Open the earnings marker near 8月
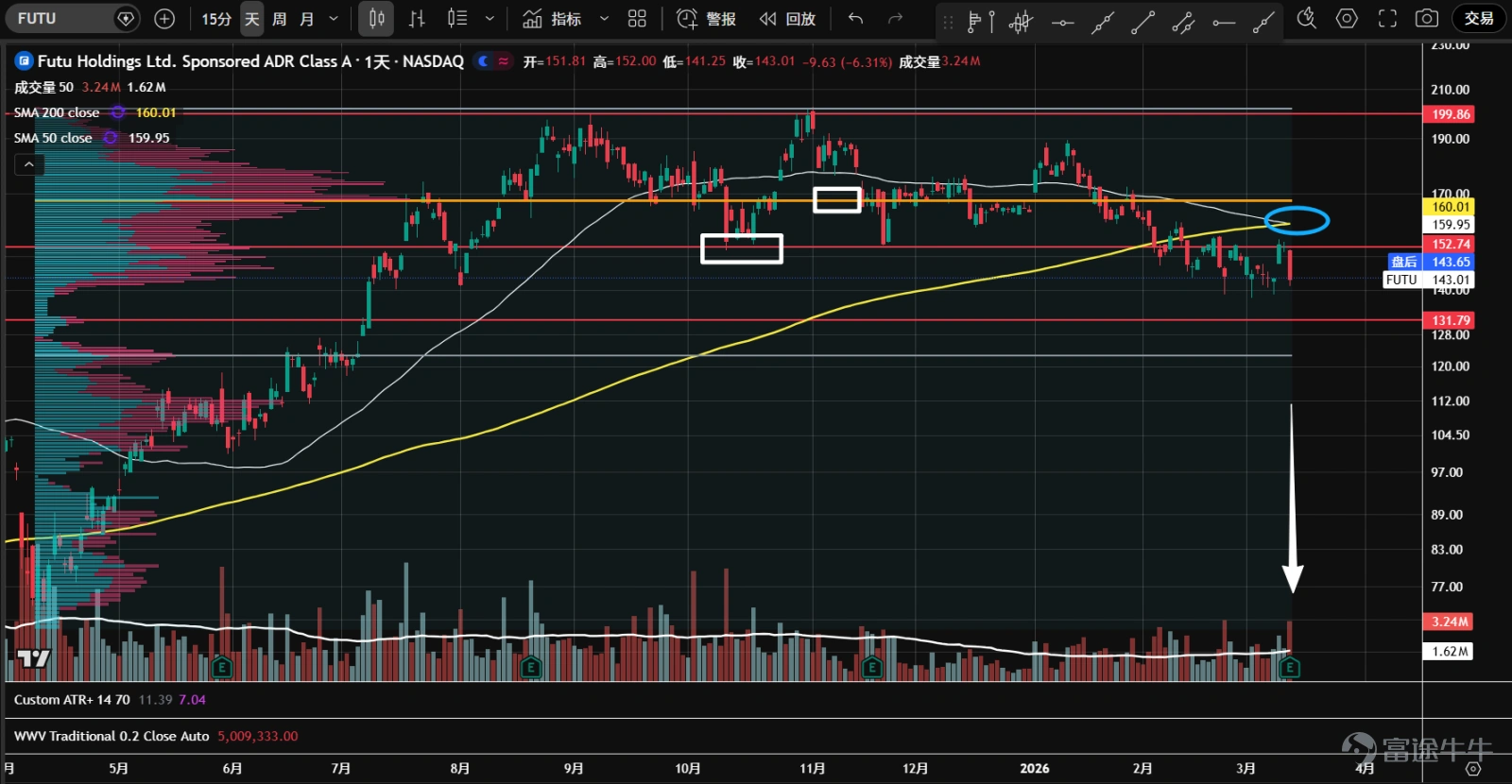1512x784 pixels. pyautogui.click(x=530, y=668)
